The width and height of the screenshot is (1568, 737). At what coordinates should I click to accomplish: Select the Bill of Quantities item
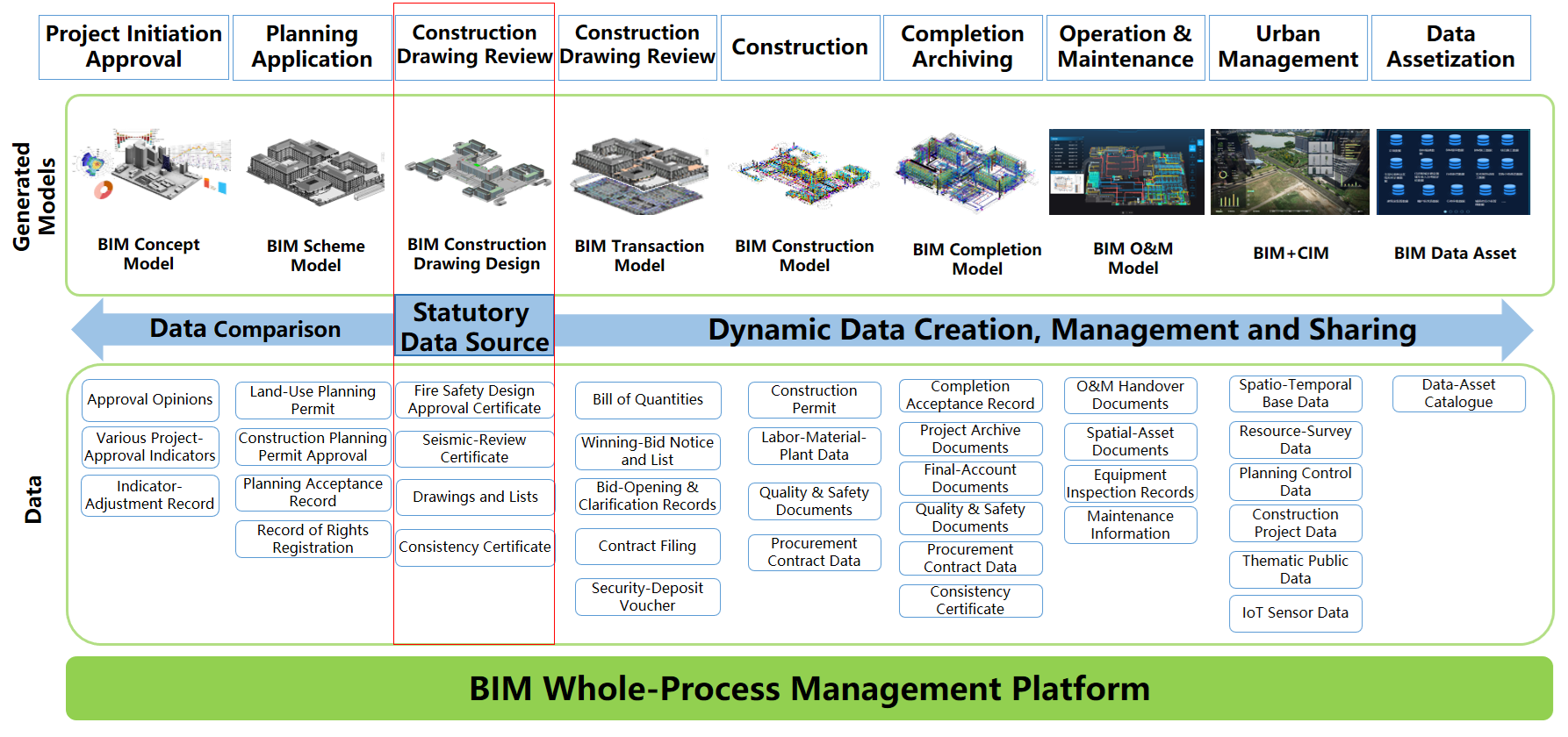[648, 400]
